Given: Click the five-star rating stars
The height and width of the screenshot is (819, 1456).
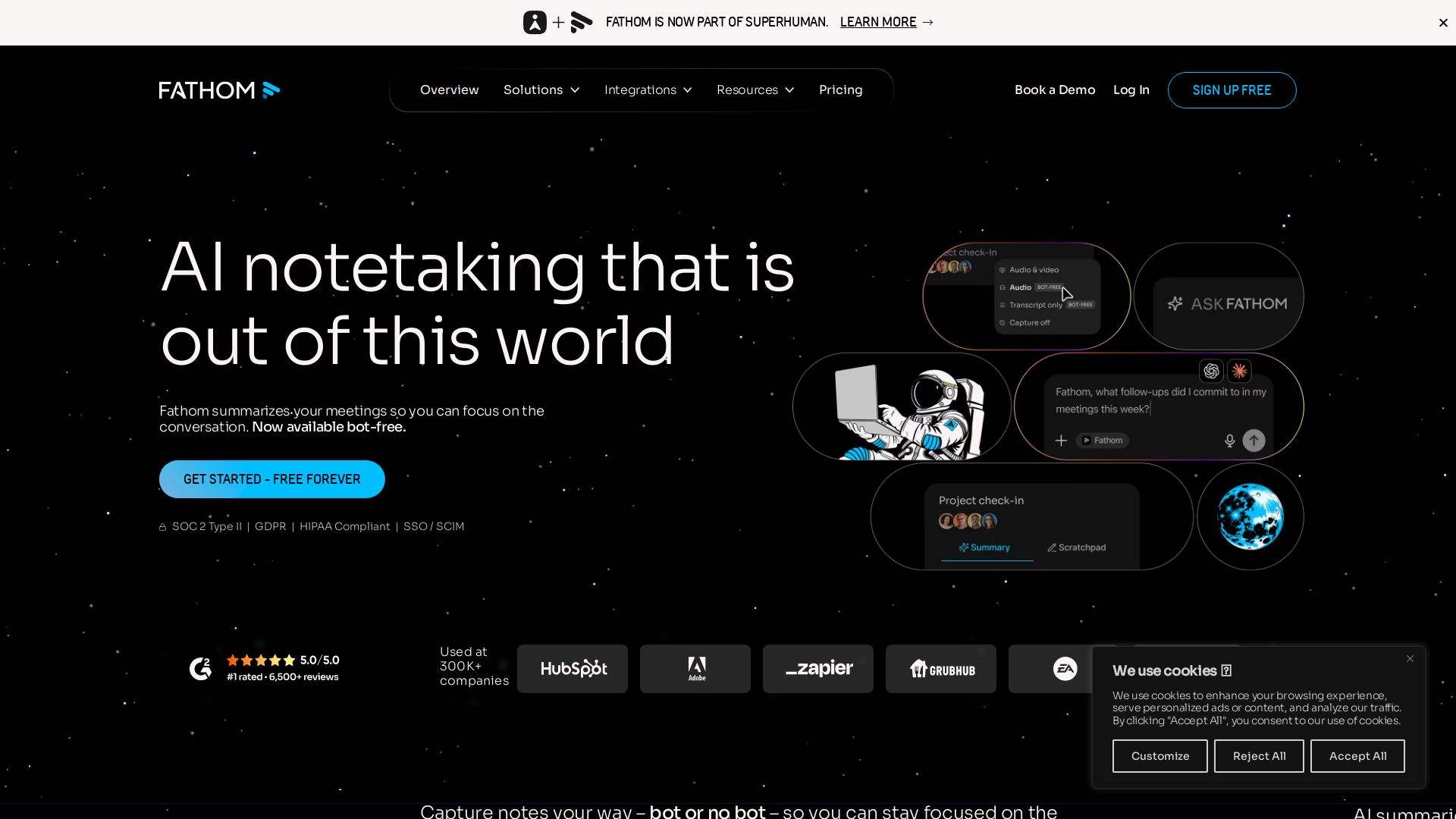Looking at the screenshot, I should (261, 660).
